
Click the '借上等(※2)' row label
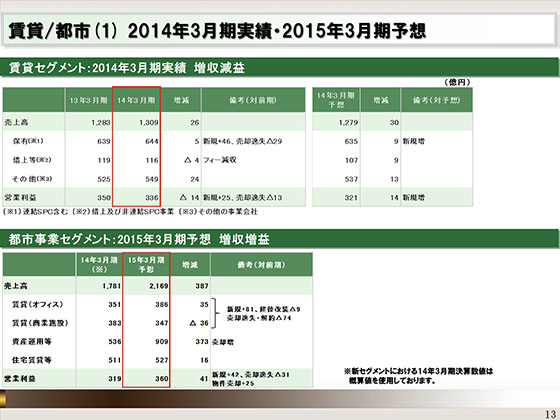[32, 160]
